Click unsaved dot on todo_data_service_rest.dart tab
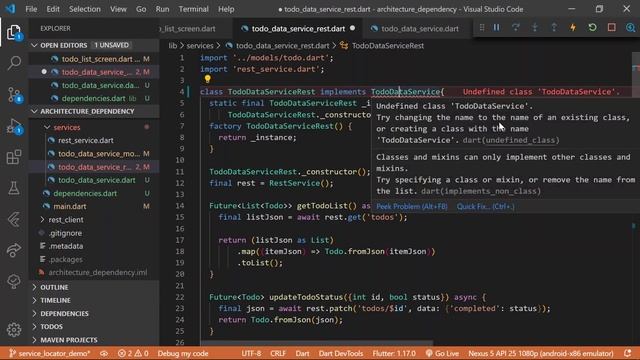 (353, 28)
